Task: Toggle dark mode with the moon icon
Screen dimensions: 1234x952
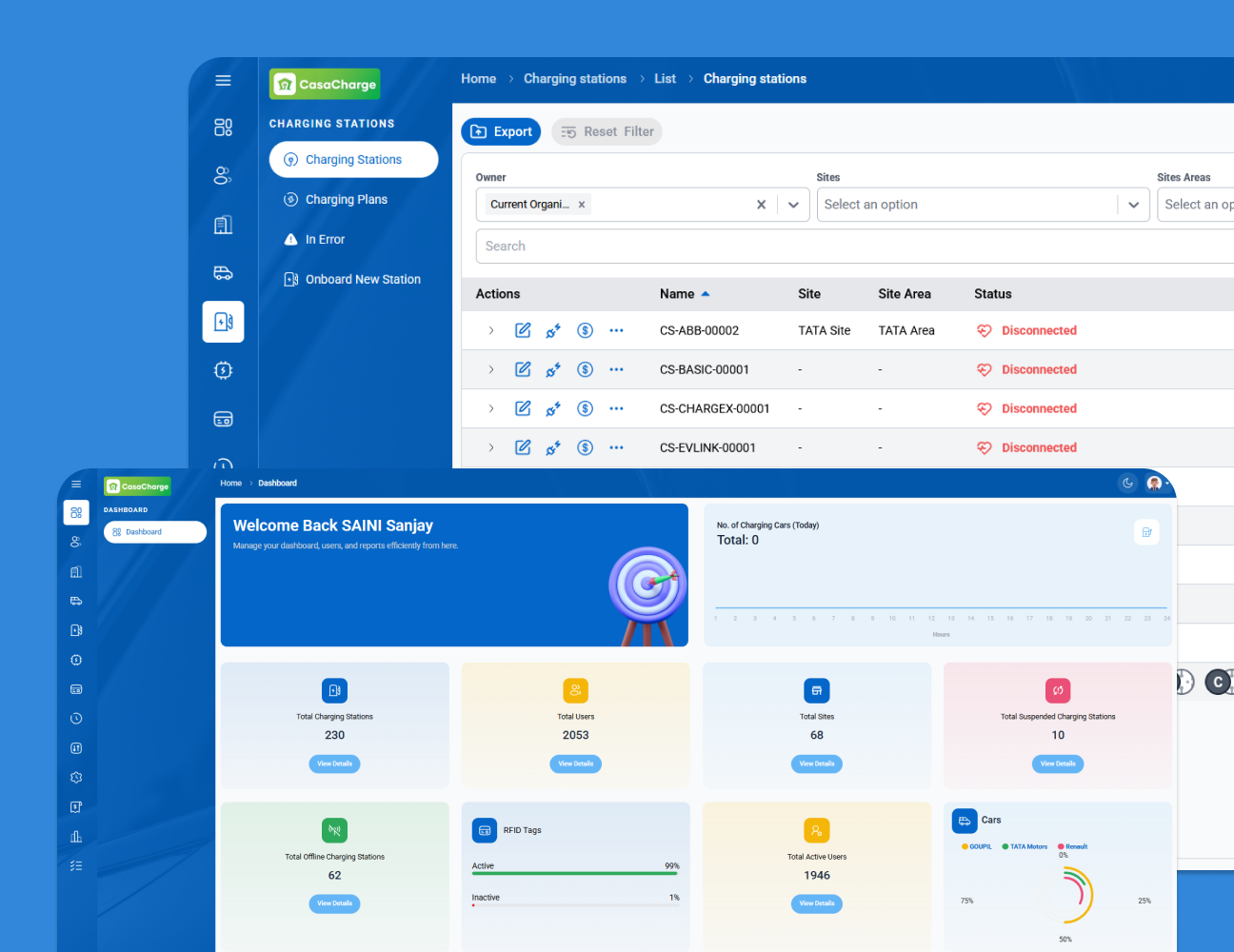Action: (1127, 484)
